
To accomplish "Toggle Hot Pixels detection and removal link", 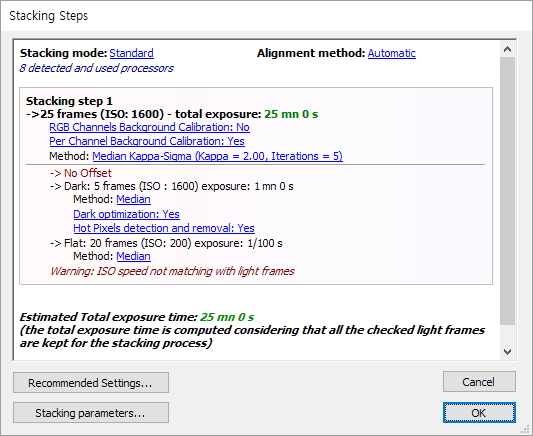I will point(164,228).
